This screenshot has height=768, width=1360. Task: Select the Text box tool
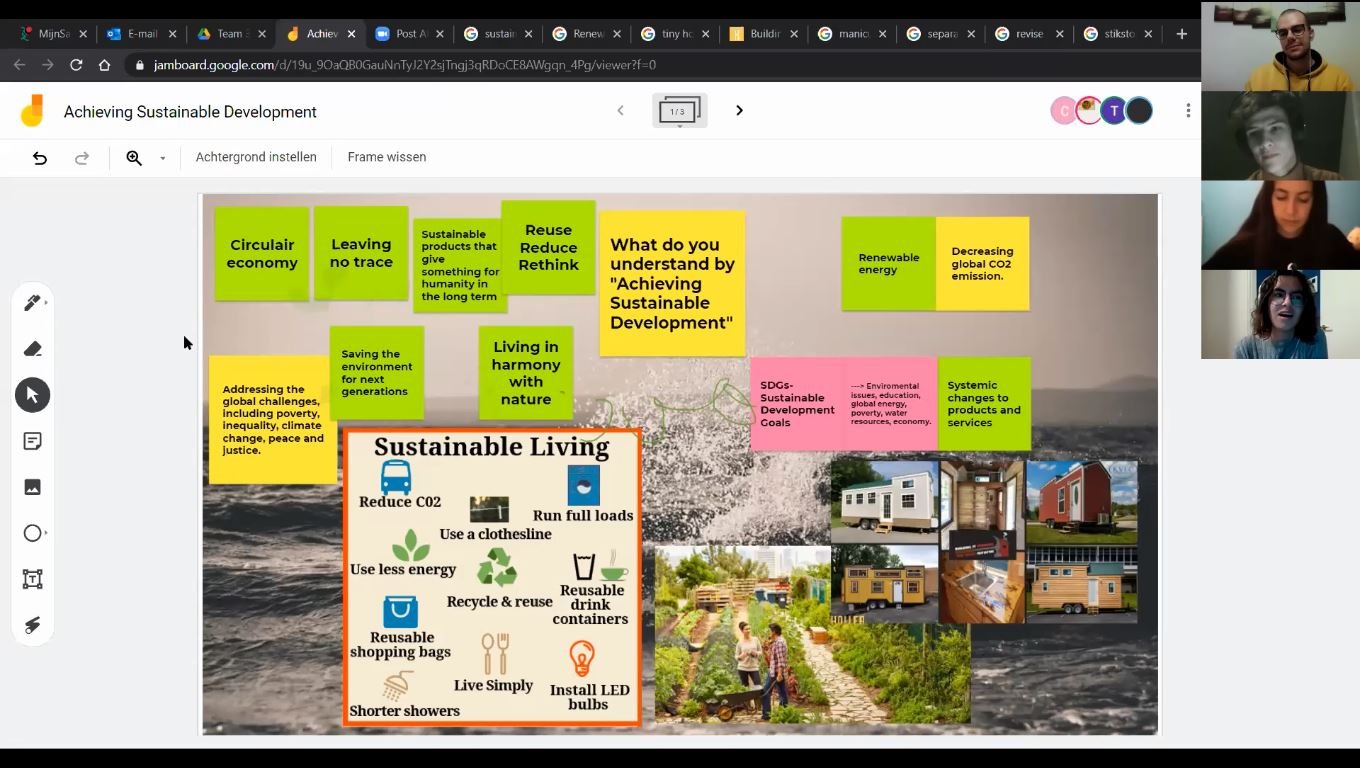point(32,579)
